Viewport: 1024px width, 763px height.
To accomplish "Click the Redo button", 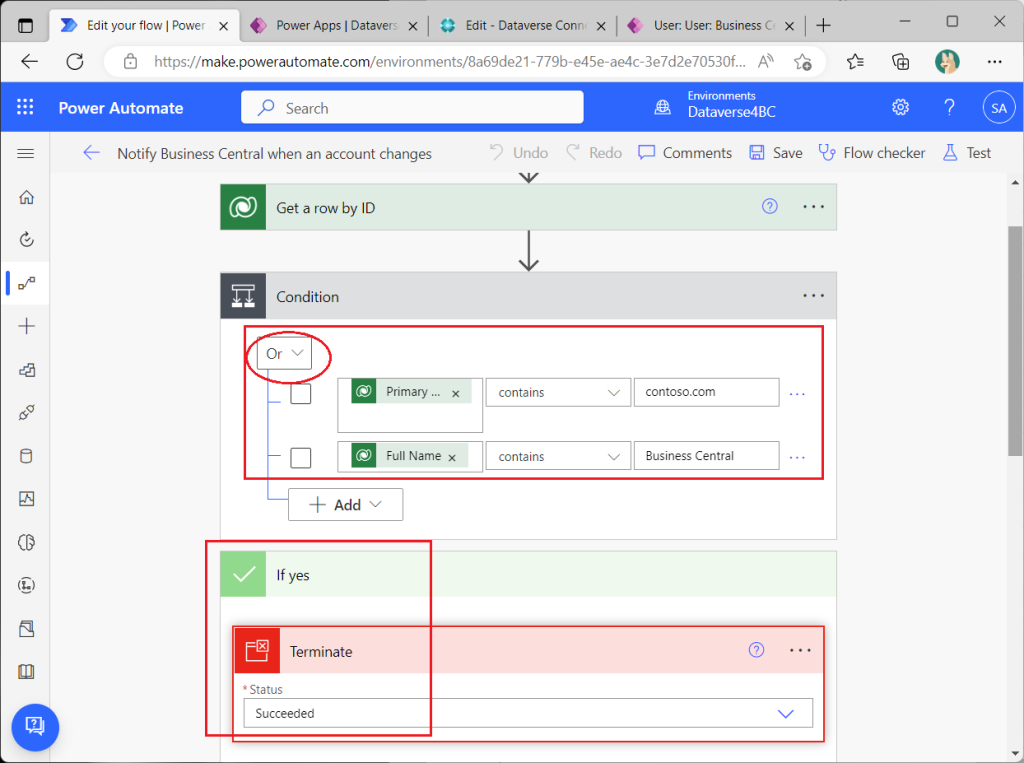I will tap(594, 153).
